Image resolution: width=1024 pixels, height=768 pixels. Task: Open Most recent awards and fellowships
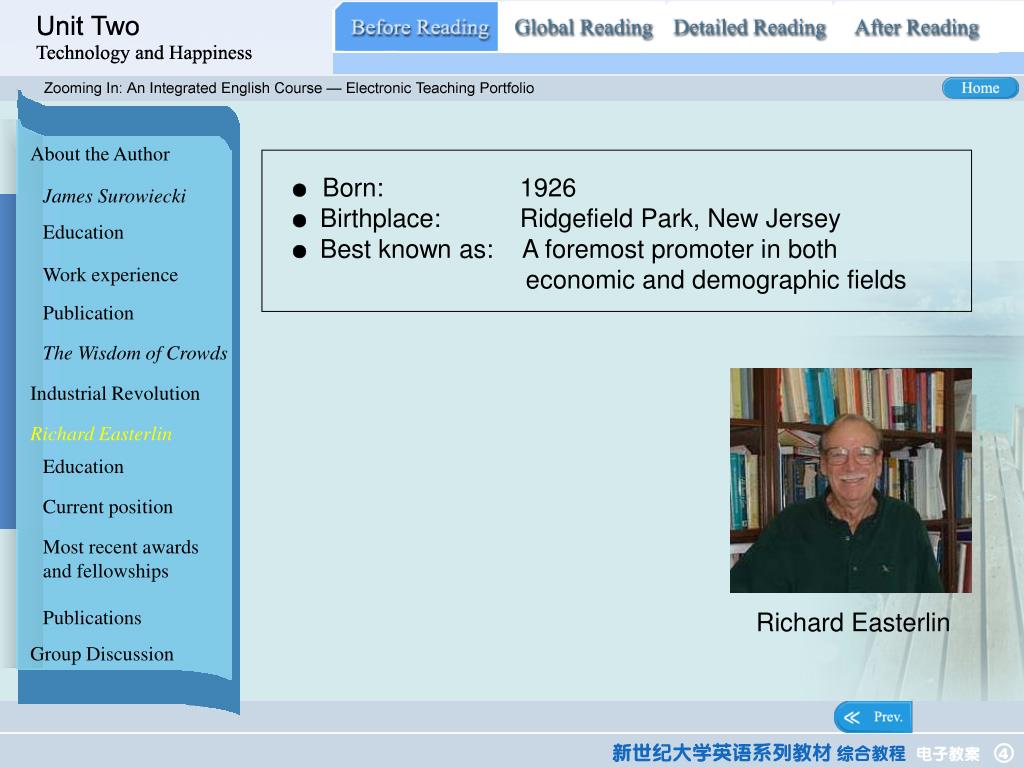[121, 559]
